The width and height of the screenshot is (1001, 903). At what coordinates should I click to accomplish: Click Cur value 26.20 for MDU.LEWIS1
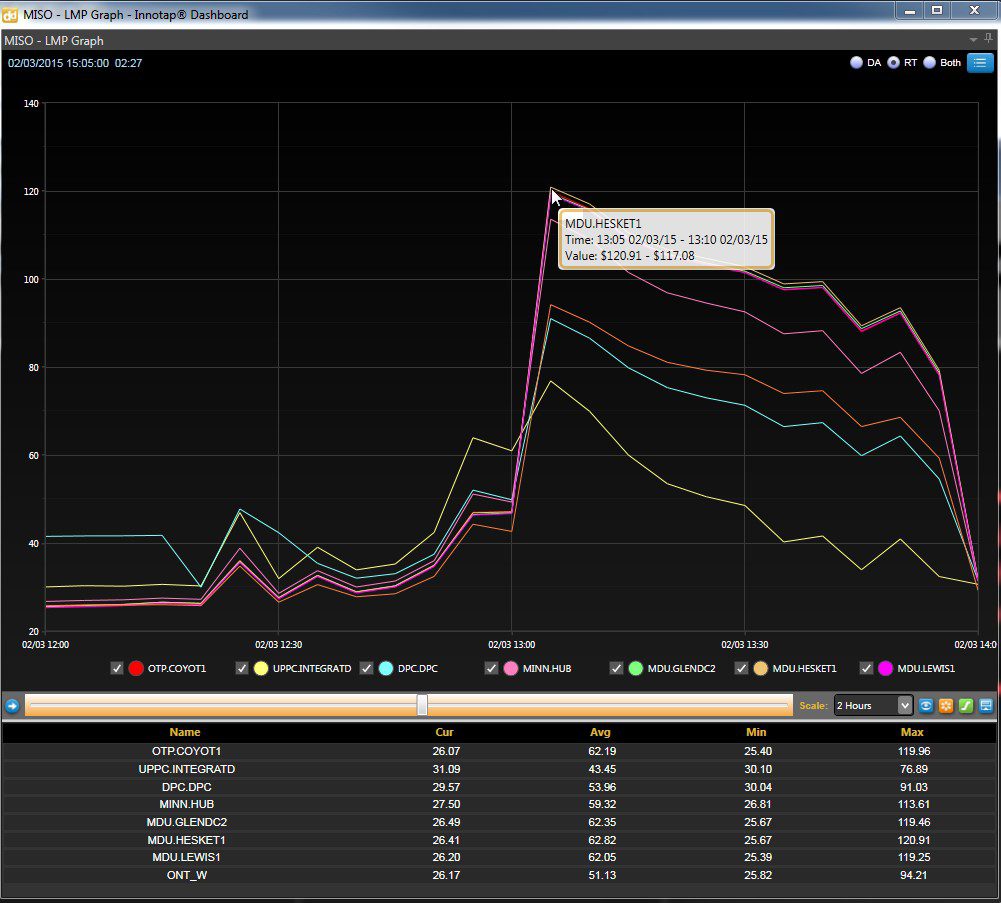446,857
